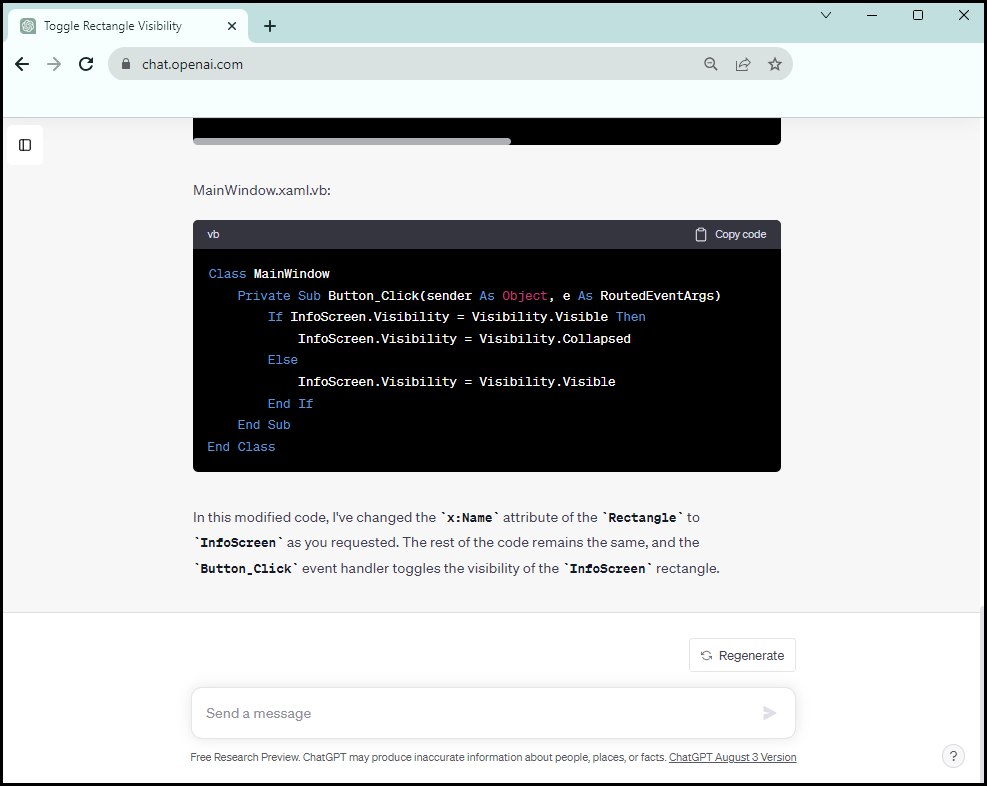
Task: Open the ChatGPT August 3 Version link
Action: (733, 757)
